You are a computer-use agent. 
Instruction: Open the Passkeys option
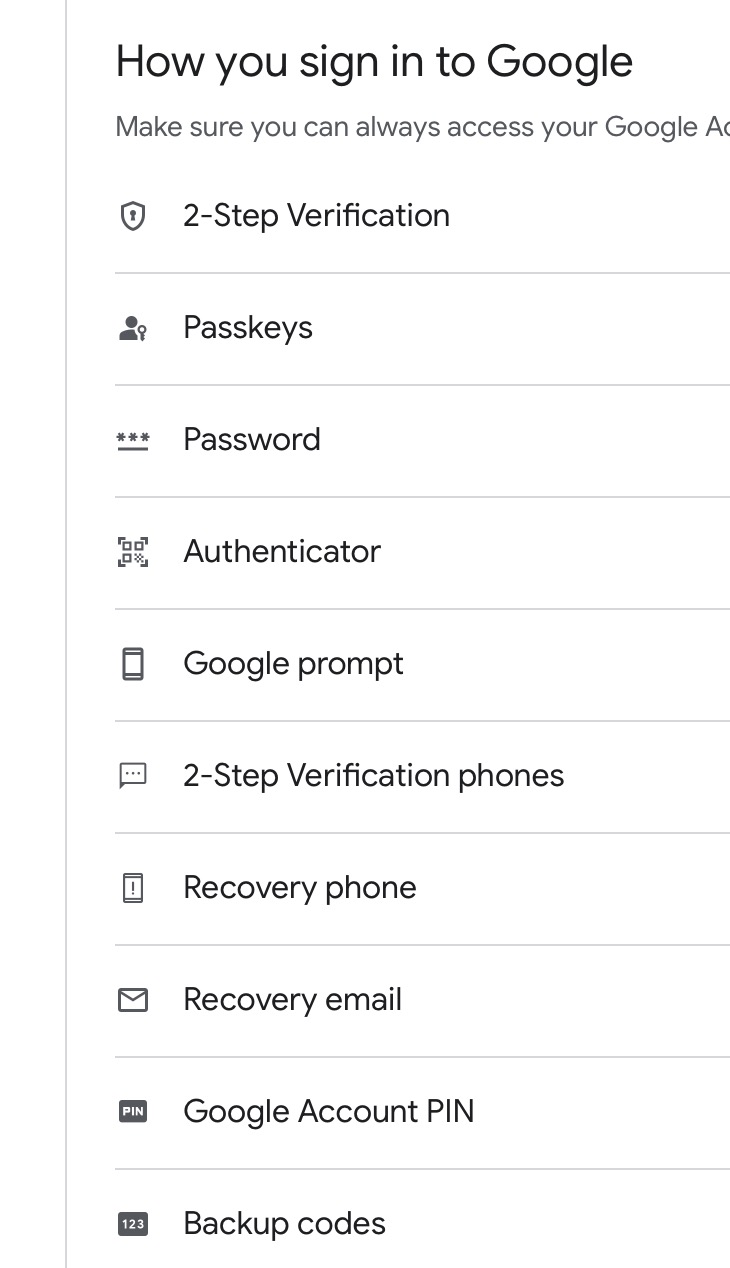[x=422, y=329]
